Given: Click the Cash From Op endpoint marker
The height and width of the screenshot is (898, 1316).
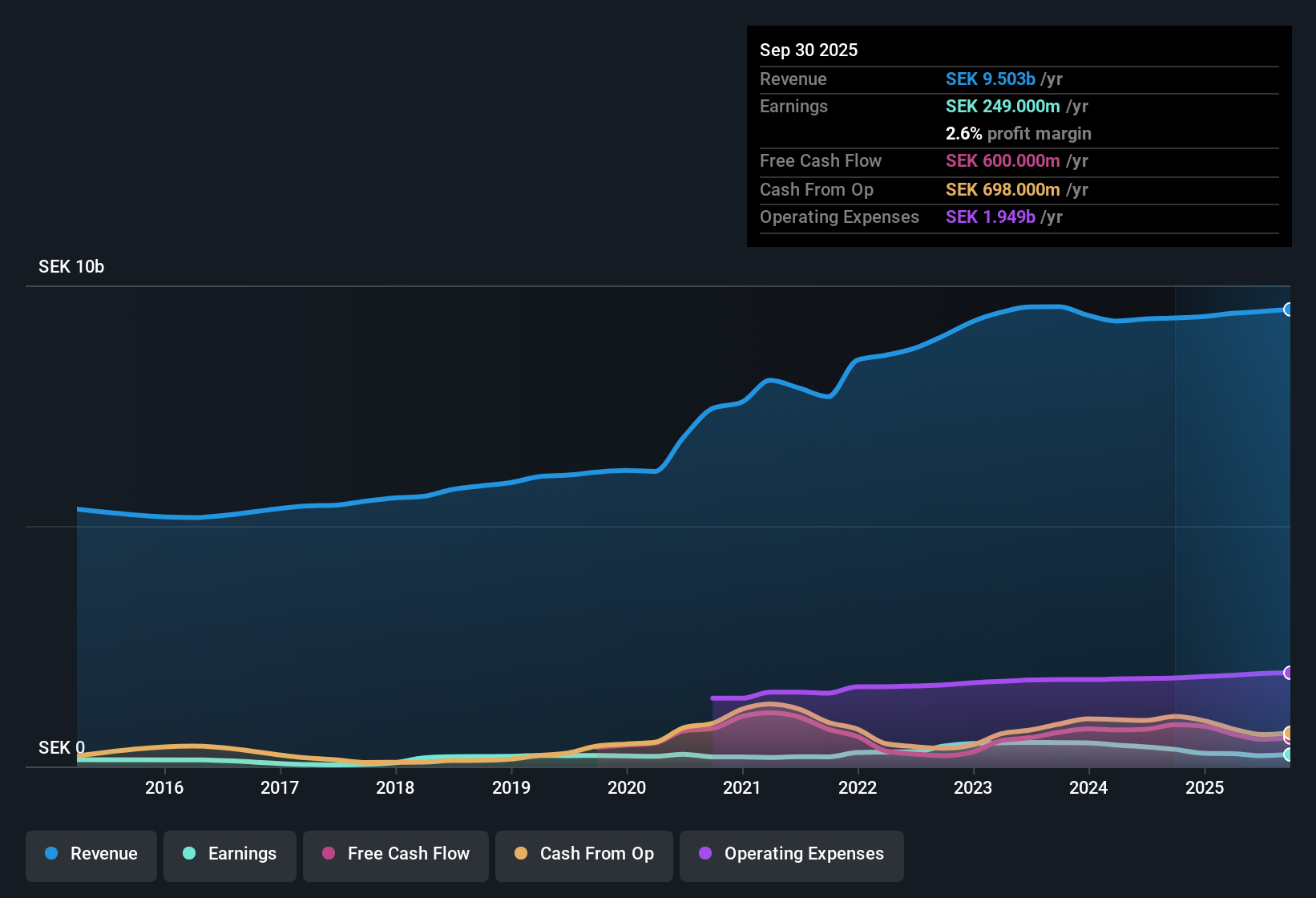Looking at the screenshot, I should coord(1289,733).
